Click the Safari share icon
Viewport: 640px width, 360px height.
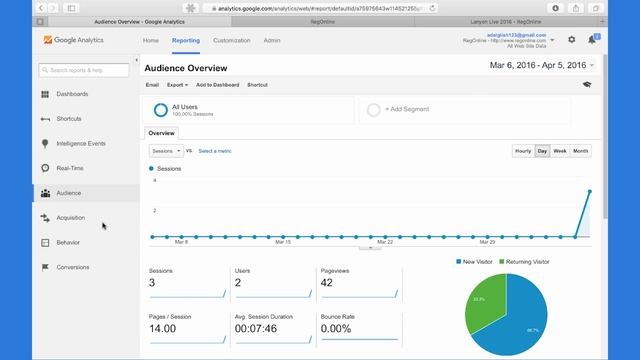pyautogui.click(x=576, y=8)
